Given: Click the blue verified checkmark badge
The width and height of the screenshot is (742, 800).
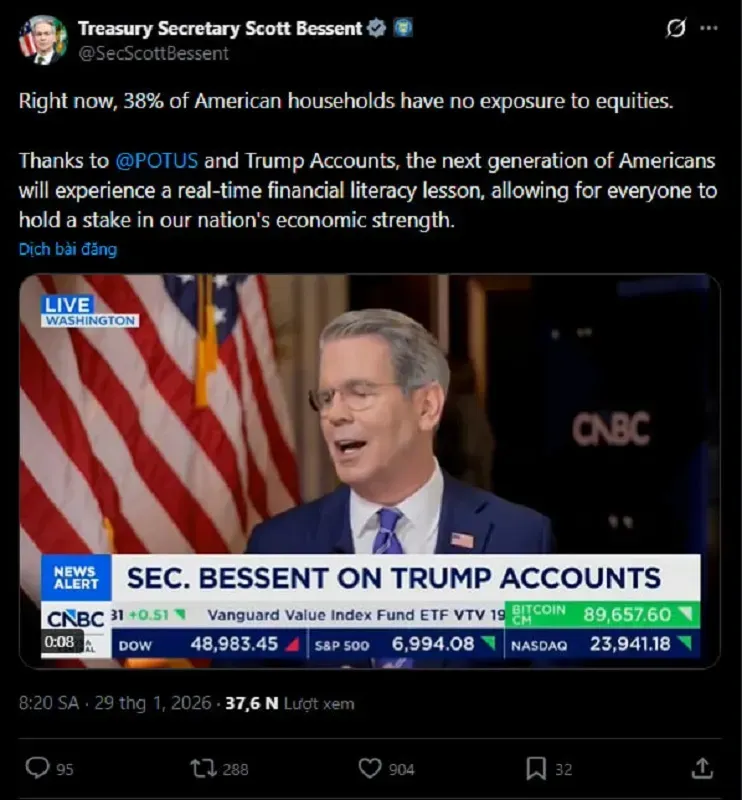Looking at the screenshot, I should (x=377, y=28).
